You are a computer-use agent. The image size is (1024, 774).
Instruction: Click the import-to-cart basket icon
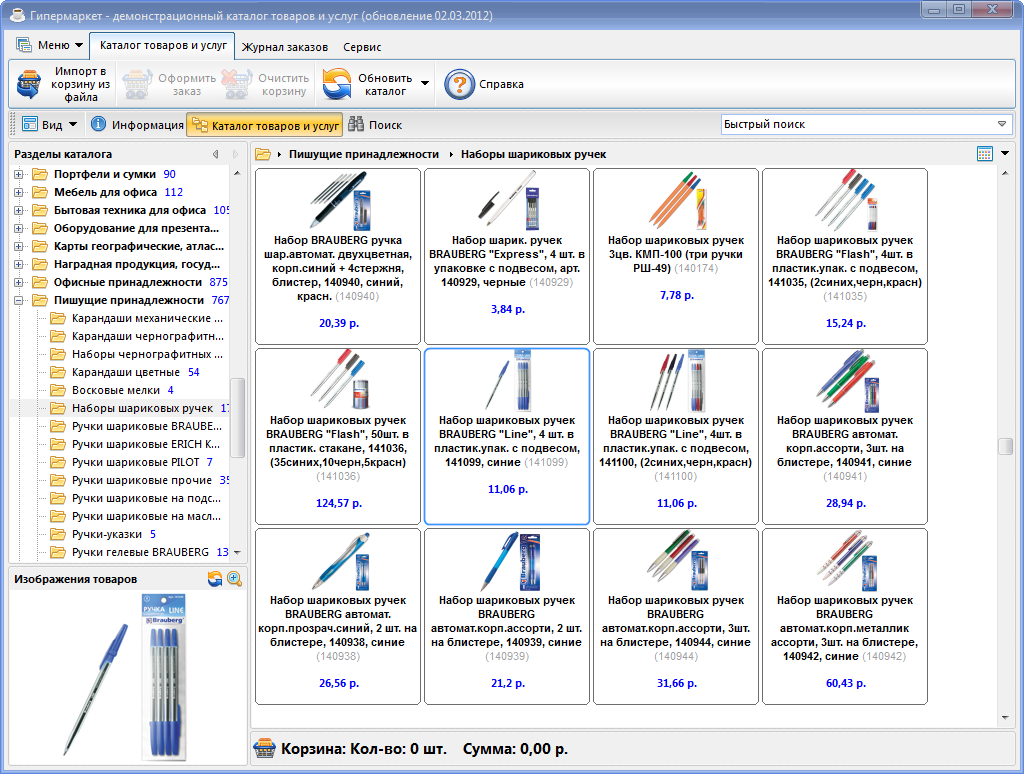coord(29,84)
